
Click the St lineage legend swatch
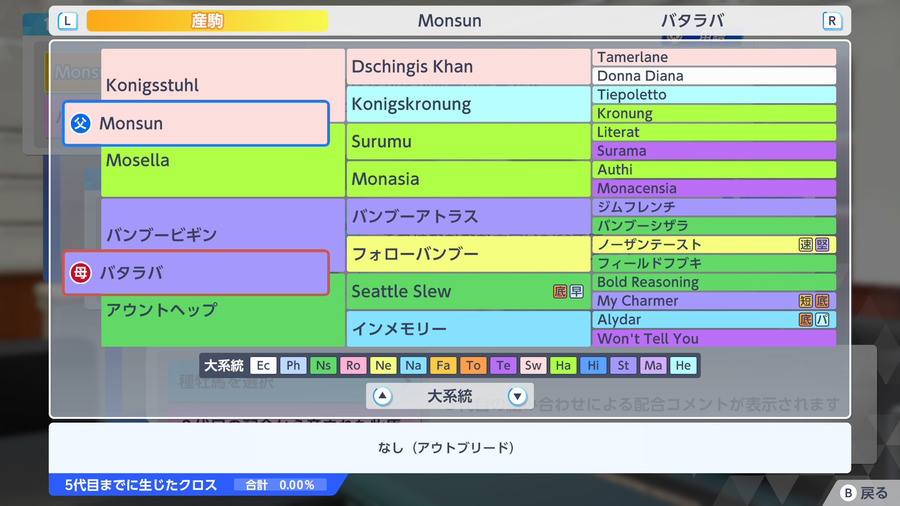(623, 365)
